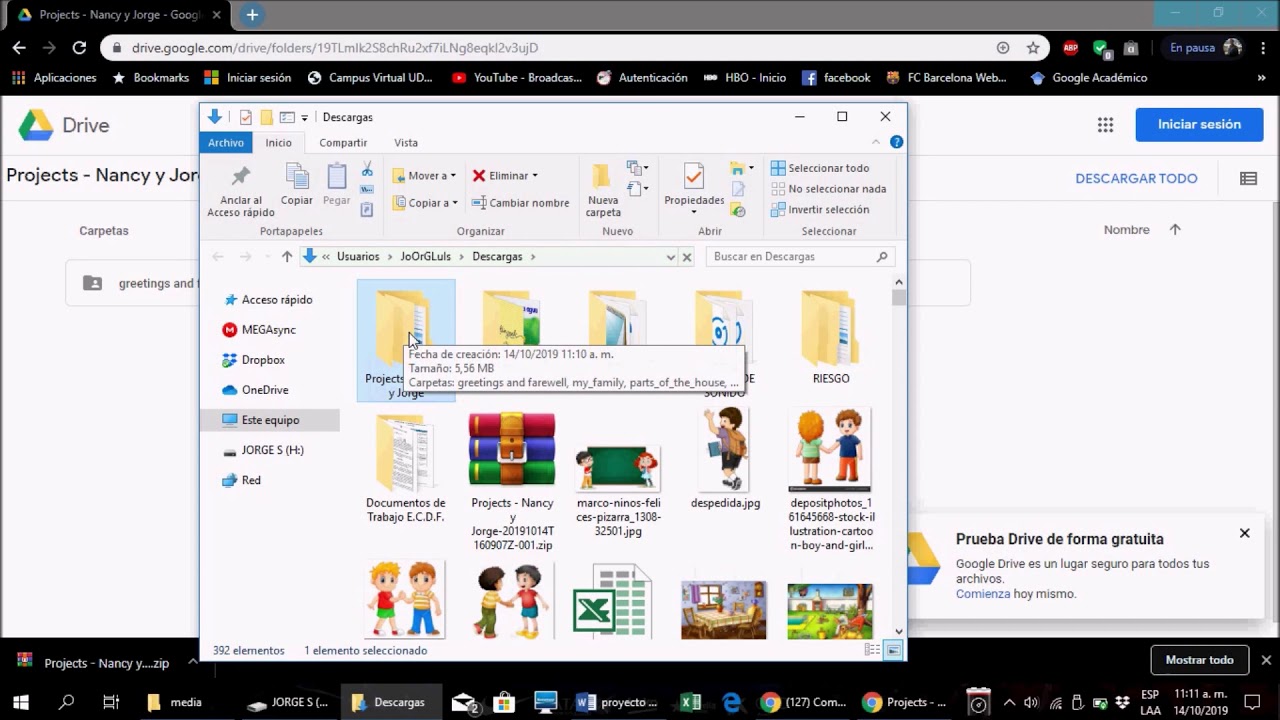The height and width of the screenshot is (720, 1280).
Task: Switch to large icons view in status bar
Action: pos(894,650)
